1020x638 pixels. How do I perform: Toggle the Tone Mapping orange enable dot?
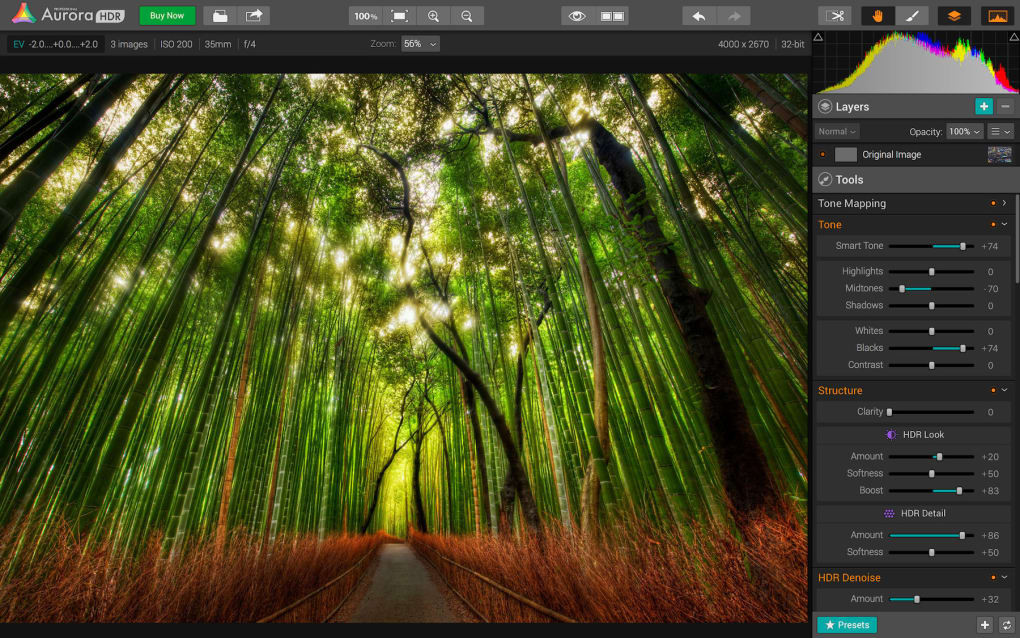[x=993, y=204]
